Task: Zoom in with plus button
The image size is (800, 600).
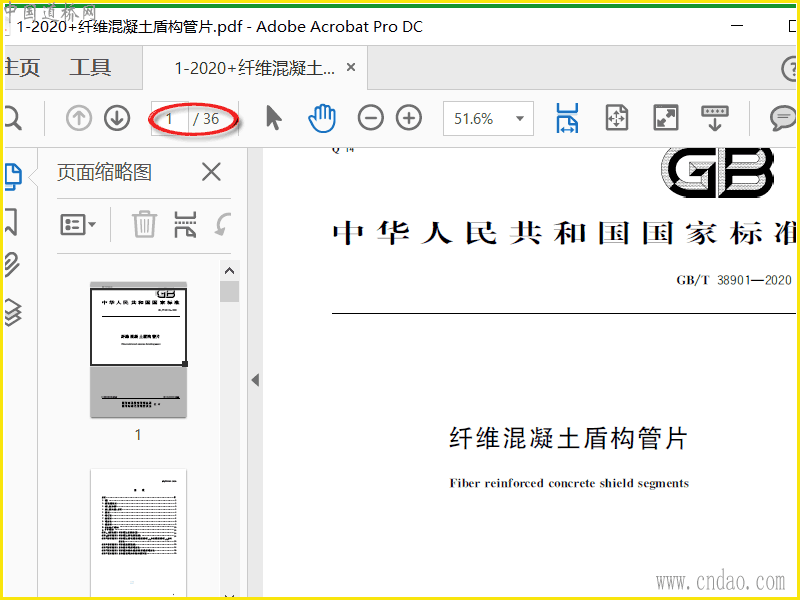Action: [x=409, y=118]
